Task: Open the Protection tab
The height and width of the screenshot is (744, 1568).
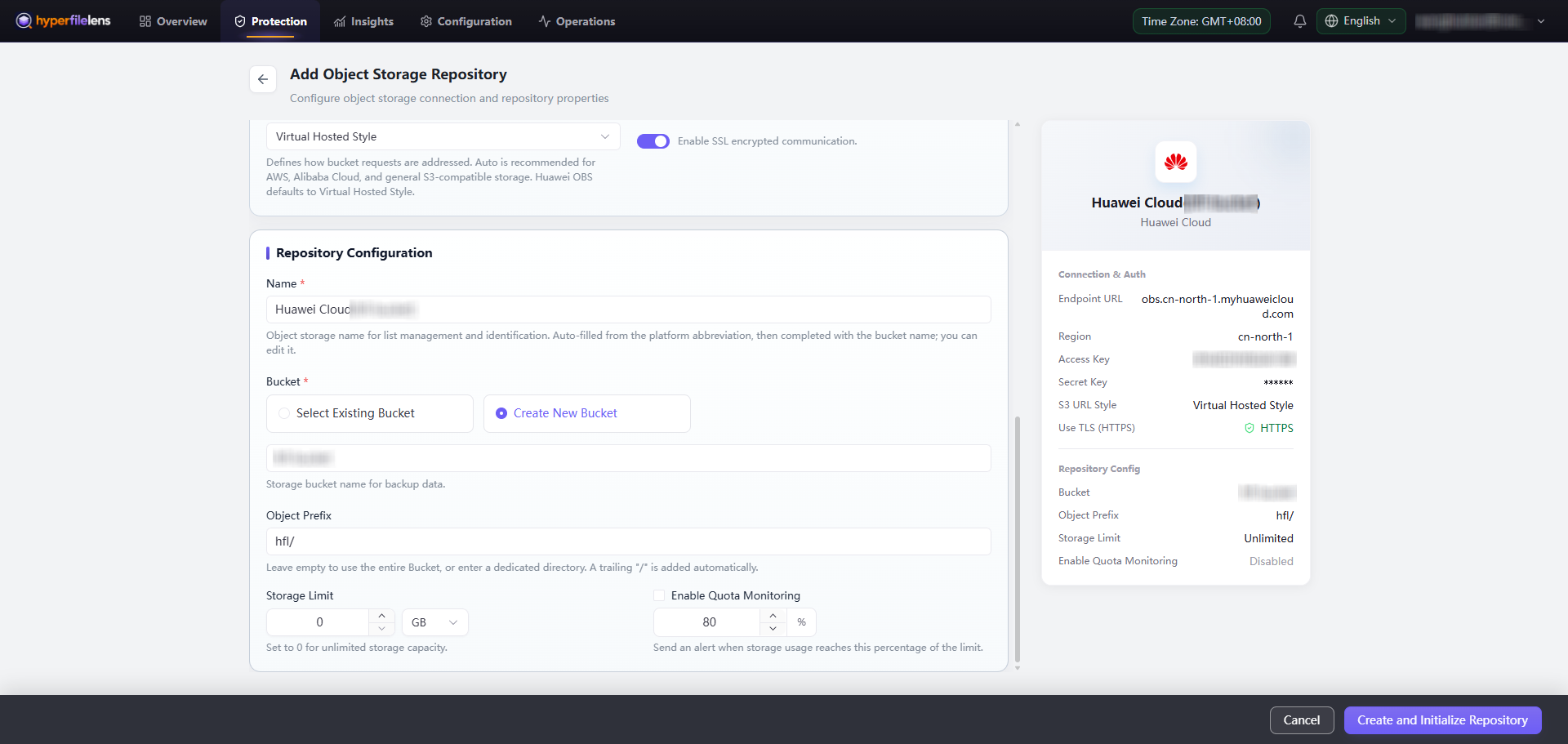Action: pyautogui.click(x=270, y=21)
